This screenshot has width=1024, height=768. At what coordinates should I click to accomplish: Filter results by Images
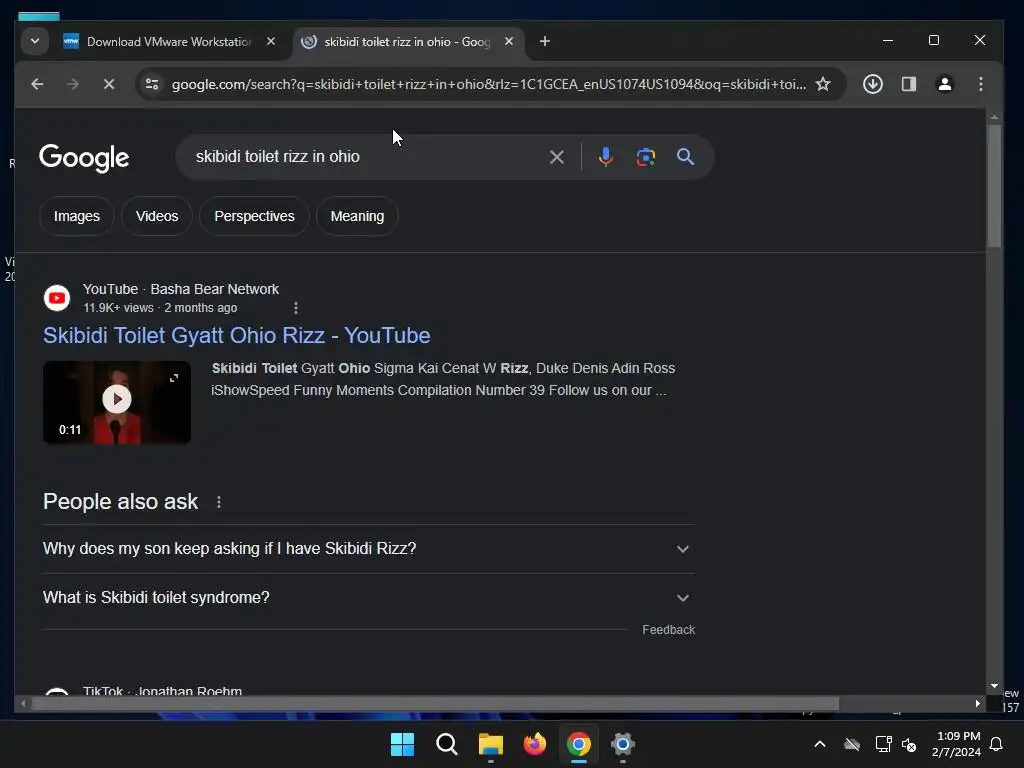(76, 216)
